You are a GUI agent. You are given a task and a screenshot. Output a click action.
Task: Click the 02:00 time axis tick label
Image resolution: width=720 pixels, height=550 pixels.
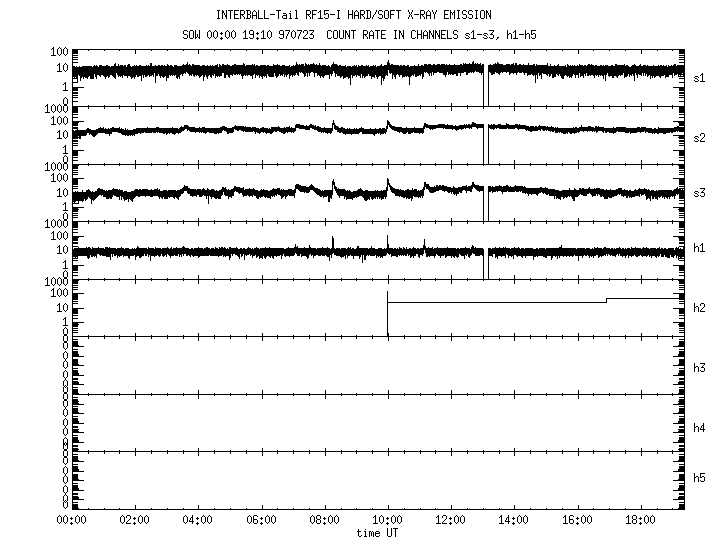pos(134,520)
